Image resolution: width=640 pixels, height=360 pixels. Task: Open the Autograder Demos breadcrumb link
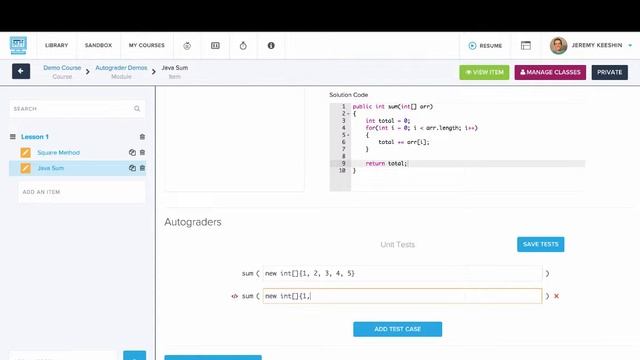(x=121, y=68)
